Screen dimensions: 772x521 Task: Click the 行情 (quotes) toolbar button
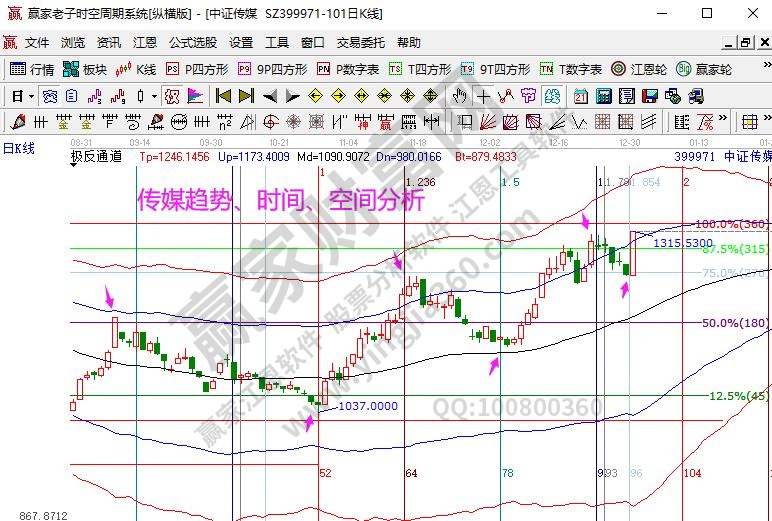(x=31, y=69)
